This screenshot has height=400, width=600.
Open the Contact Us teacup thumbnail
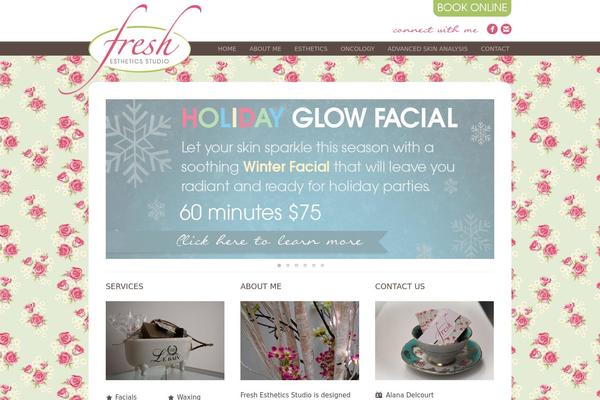coord(434,340)
